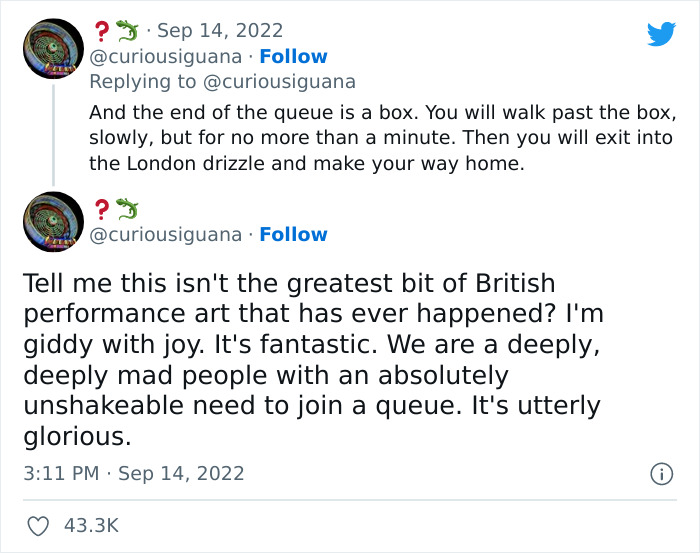Open the tweet info icon
Screen dimensions: 700x553
point(660,474)
